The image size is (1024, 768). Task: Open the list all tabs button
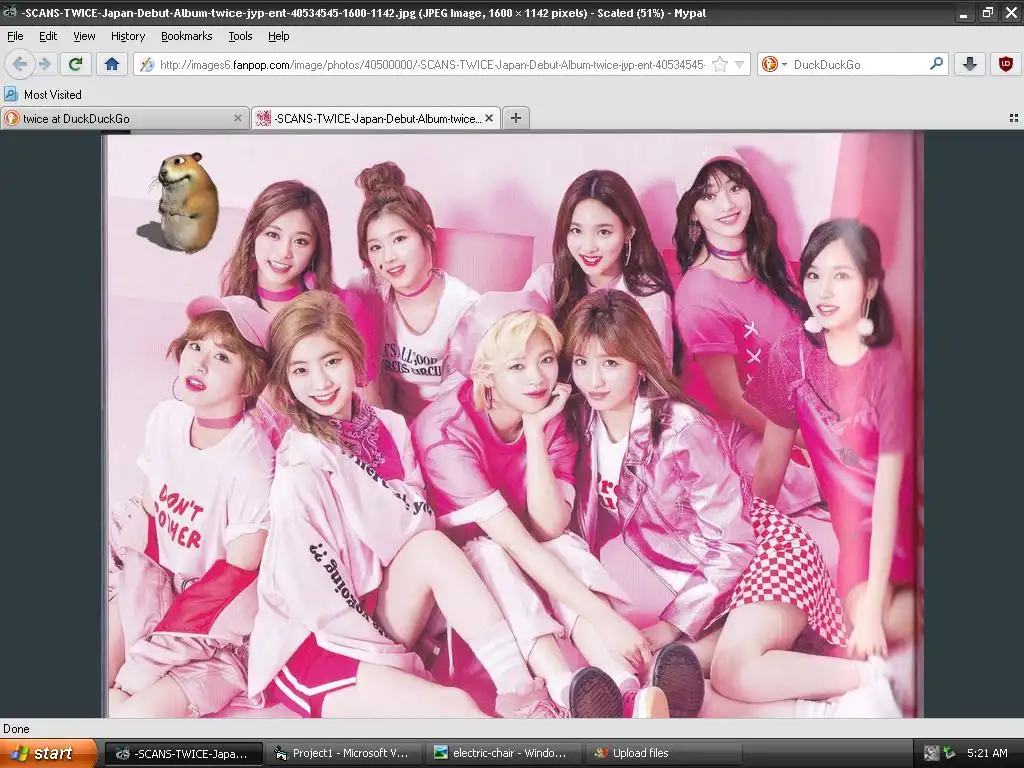(x=1014, y=118)
